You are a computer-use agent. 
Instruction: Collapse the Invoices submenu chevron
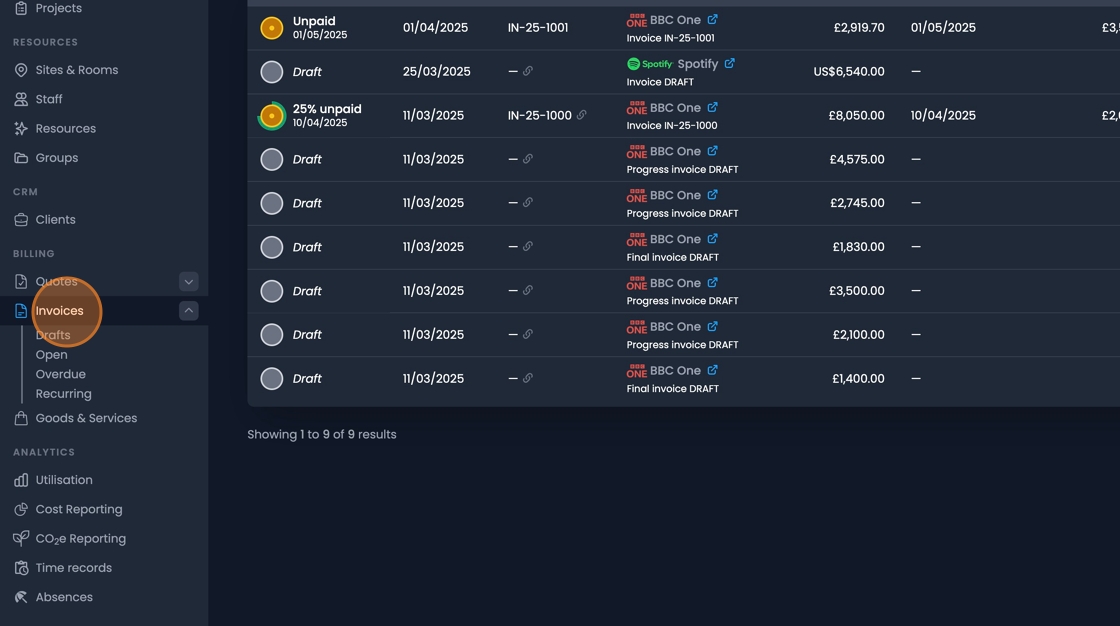point(188,311)
